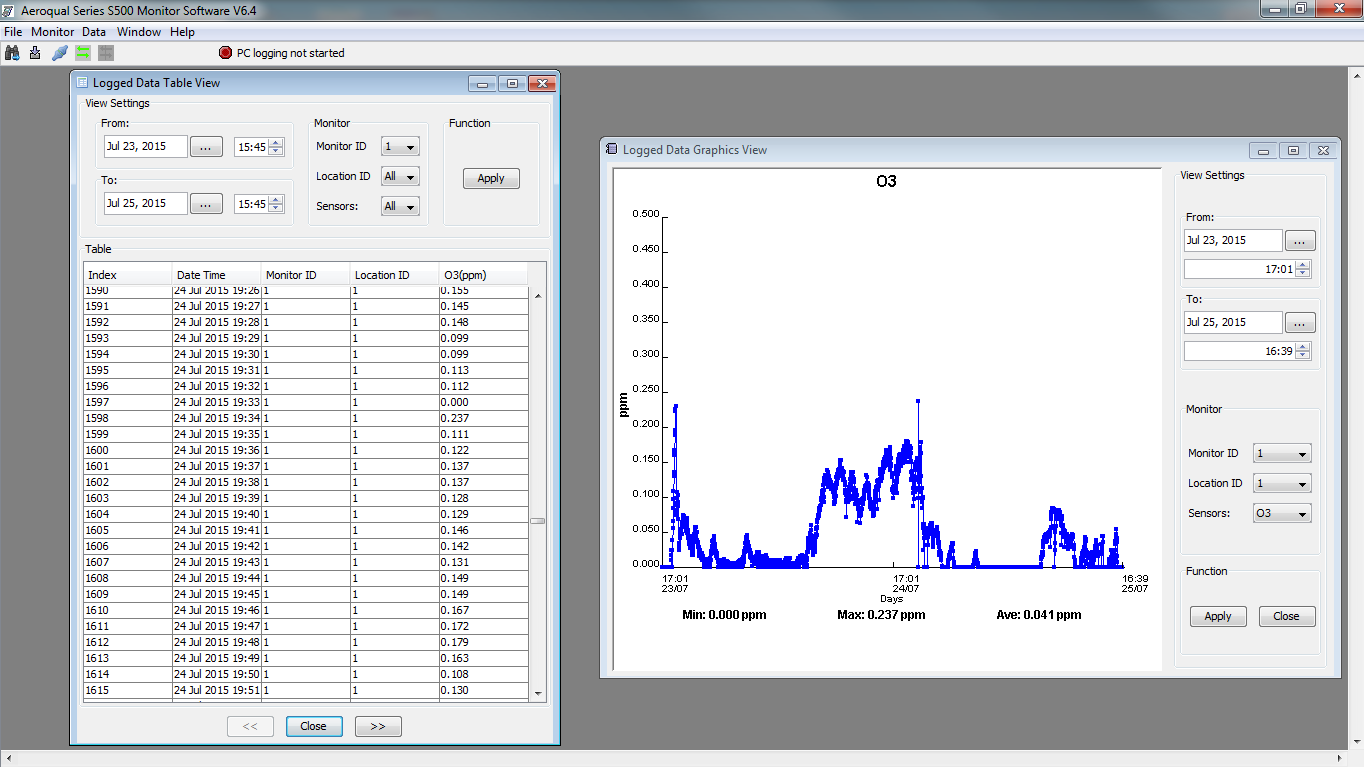Click the From date browse button in Graphics View
1364x767 pixels.
click(x=1300, y=240)
